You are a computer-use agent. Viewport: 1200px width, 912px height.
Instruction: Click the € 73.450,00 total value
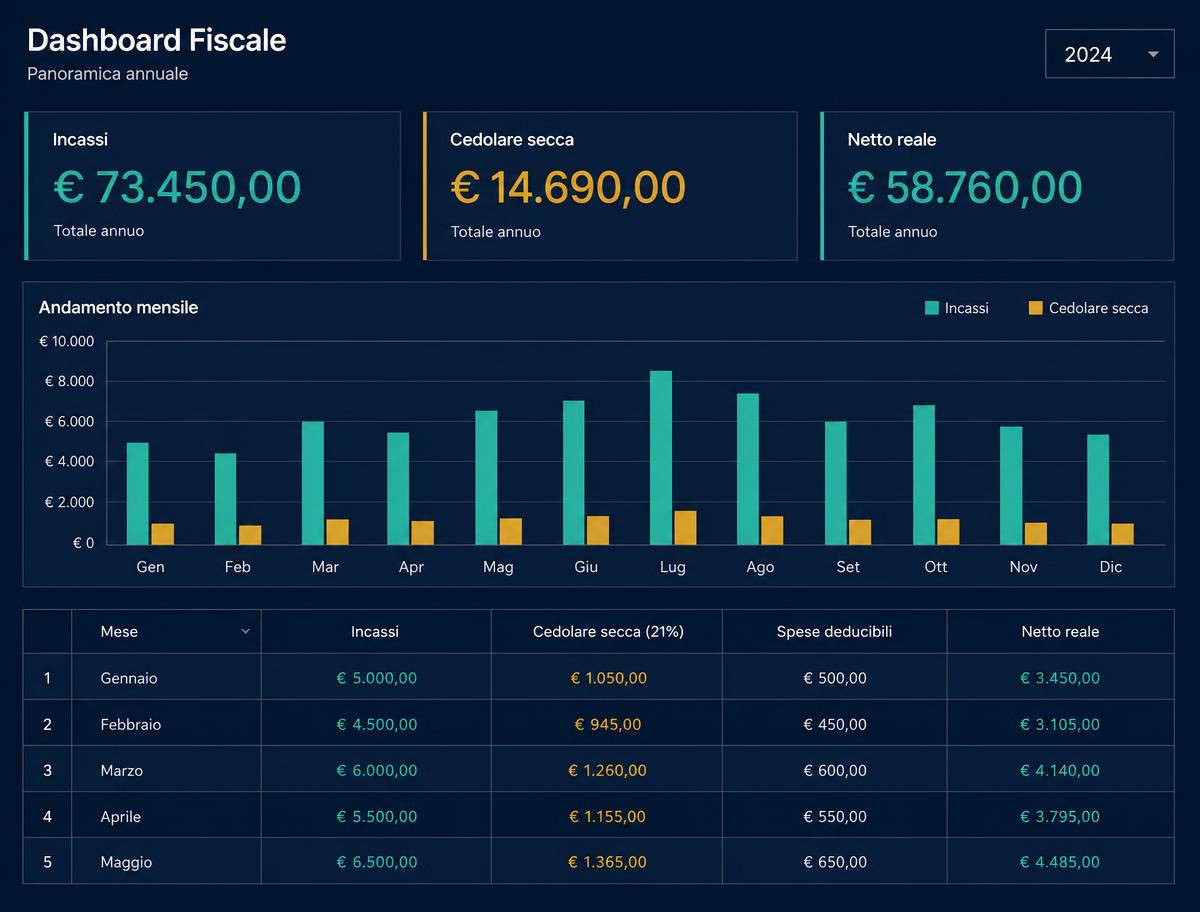pyautogui.click(x=177, y=187)
